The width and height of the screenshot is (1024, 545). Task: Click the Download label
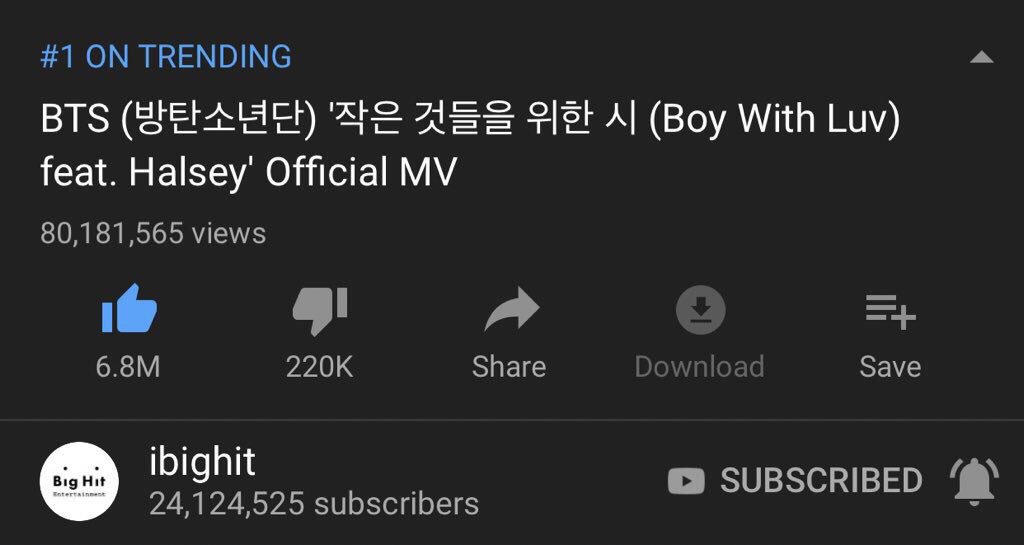point(699,367)
